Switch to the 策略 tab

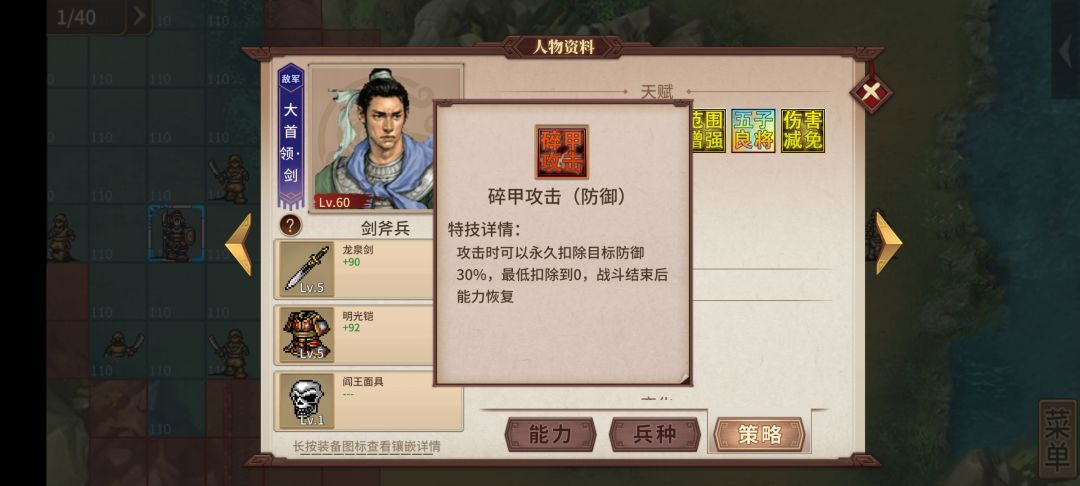[759, 434]
